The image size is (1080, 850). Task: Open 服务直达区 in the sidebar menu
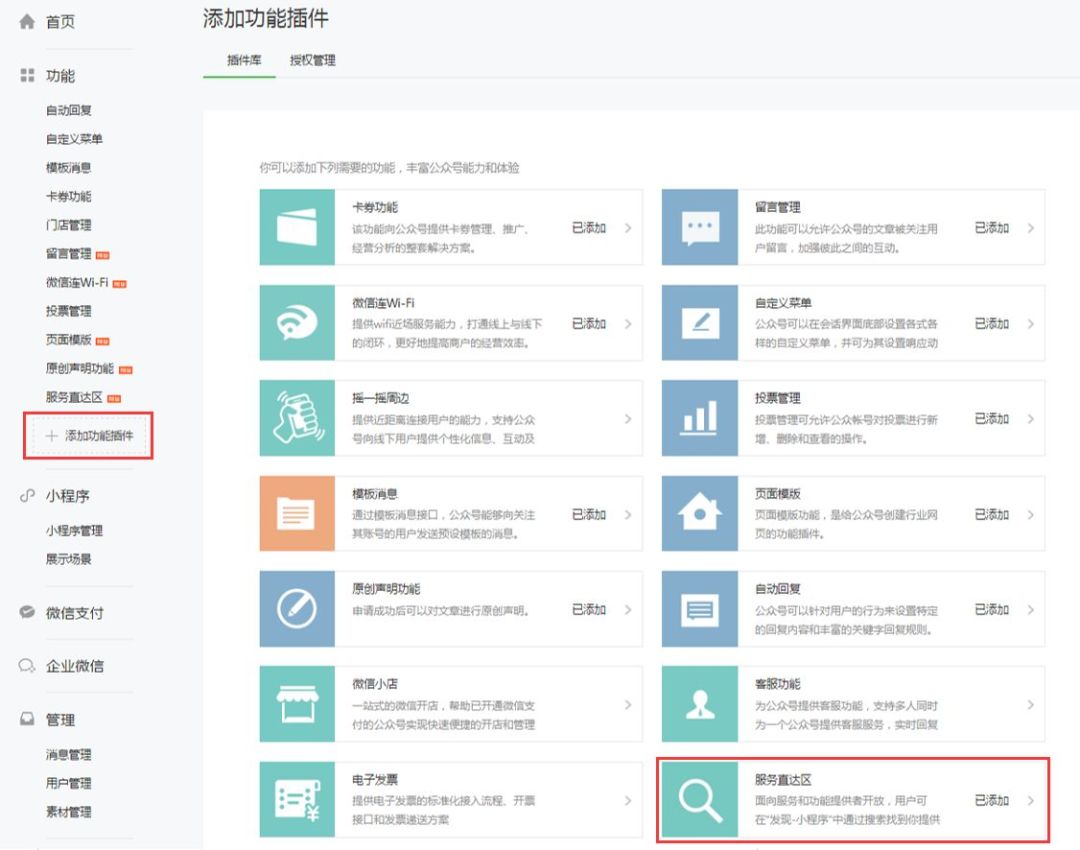[x=74, y=397]
